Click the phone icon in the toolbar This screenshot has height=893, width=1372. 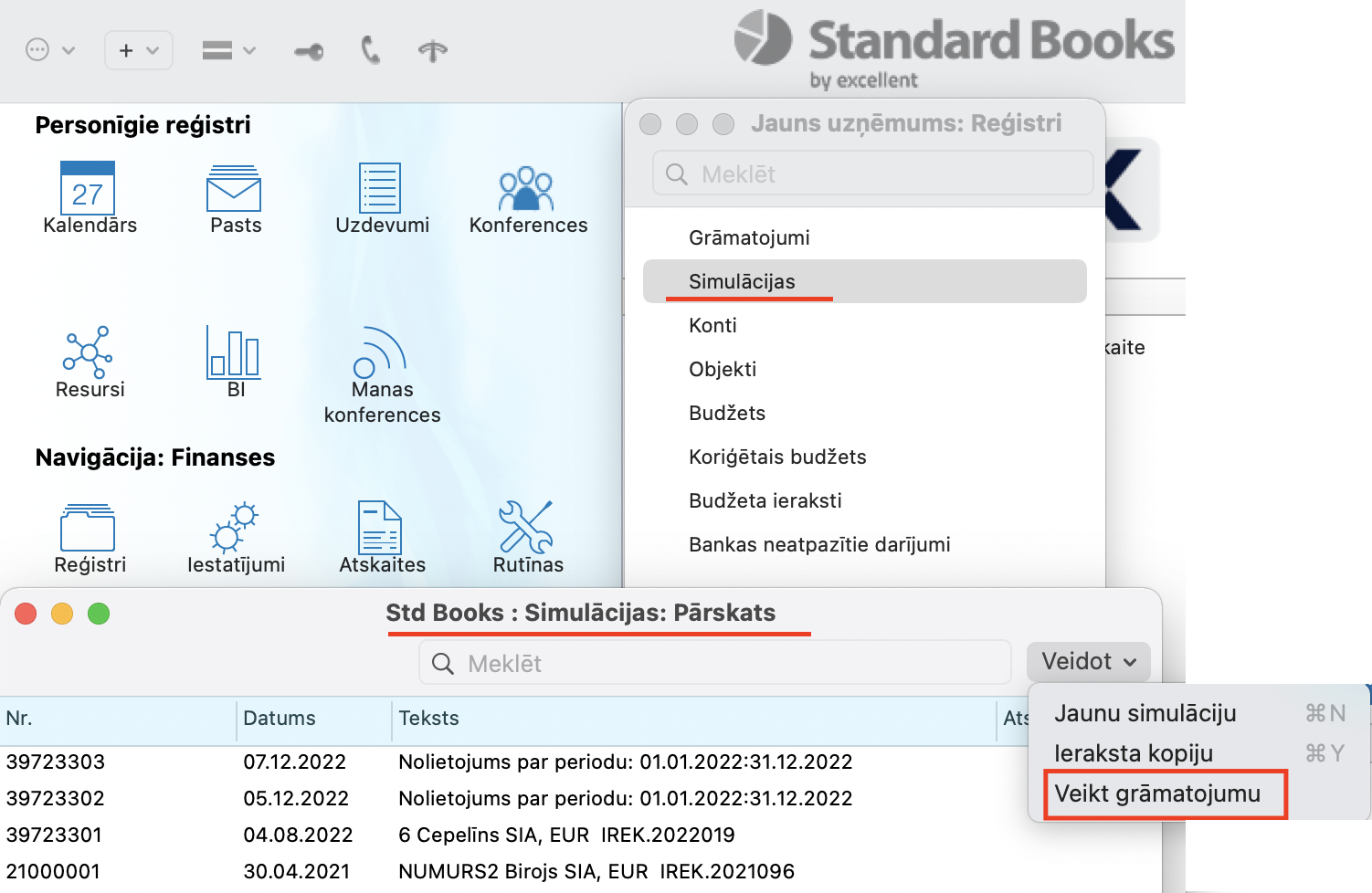370,50
